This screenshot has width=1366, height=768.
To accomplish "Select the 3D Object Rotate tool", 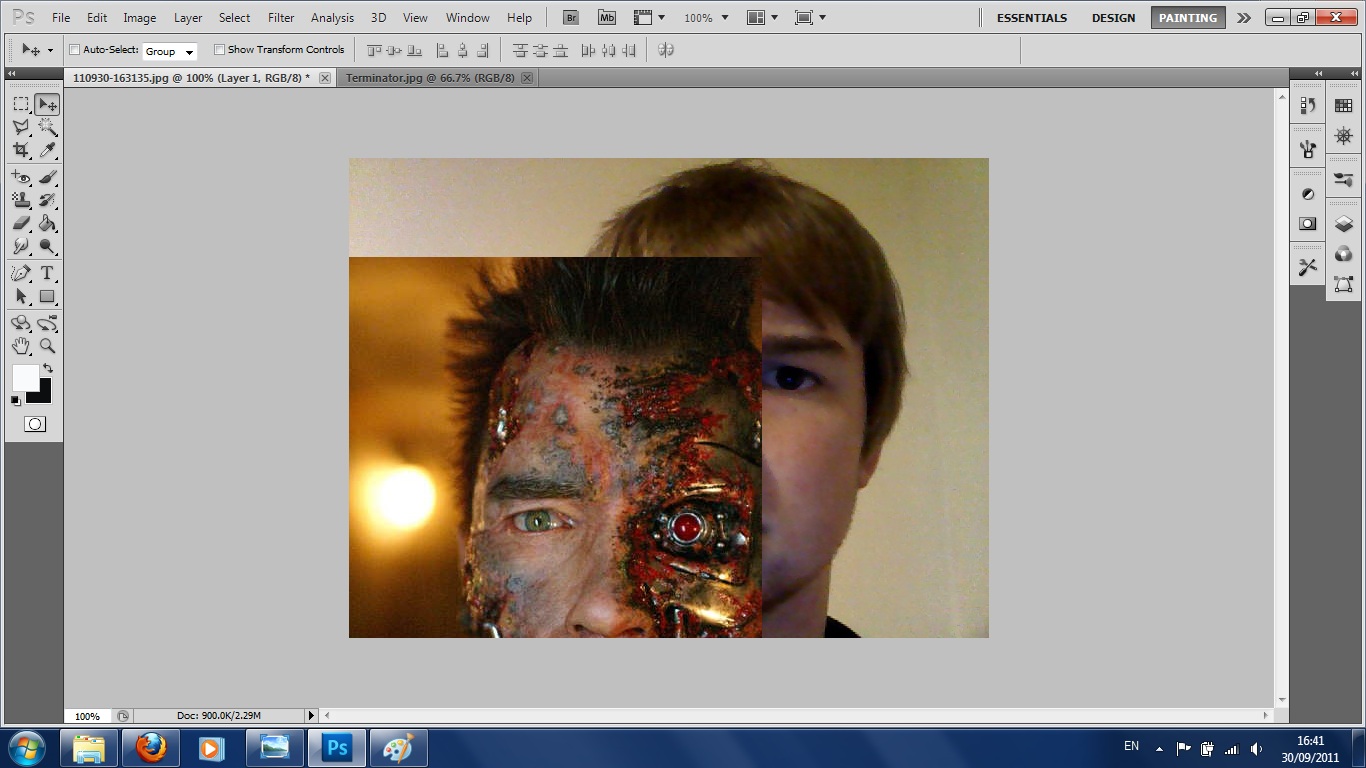I will coord(21,323).
